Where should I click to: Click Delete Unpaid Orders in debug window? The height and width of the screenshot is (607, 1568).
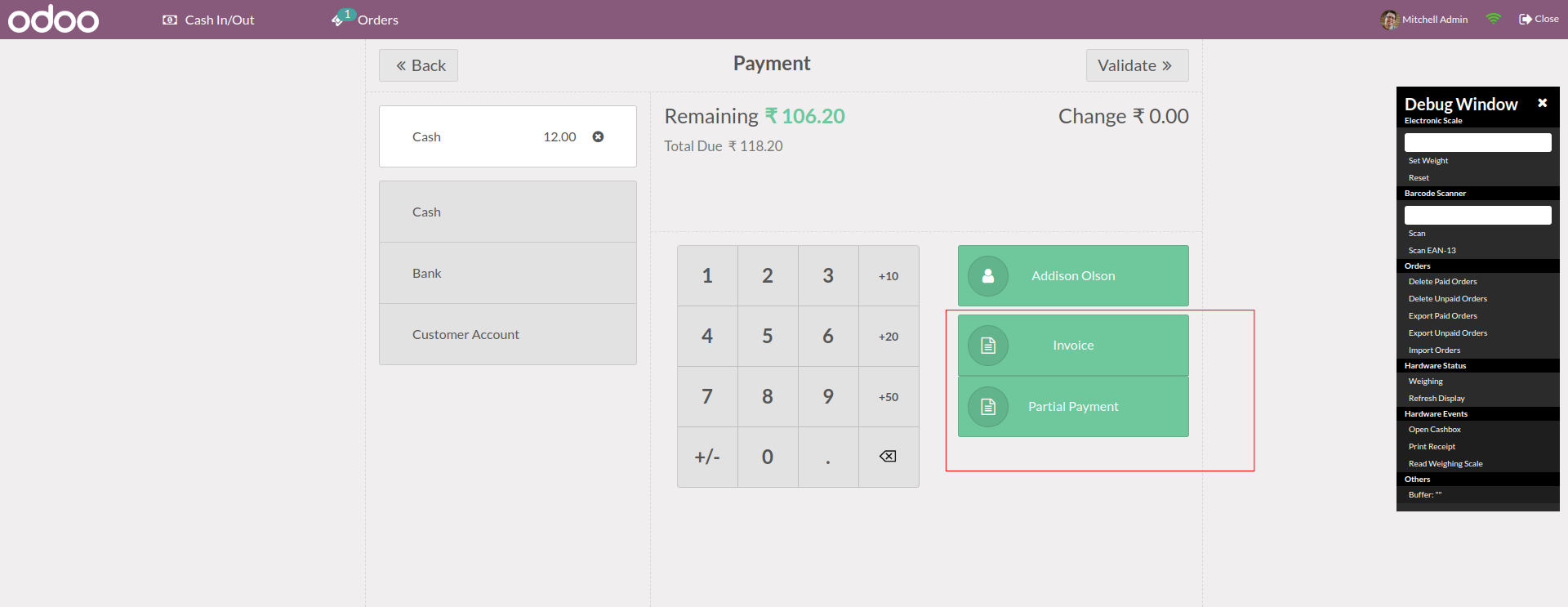click(x=1447, y=299)
